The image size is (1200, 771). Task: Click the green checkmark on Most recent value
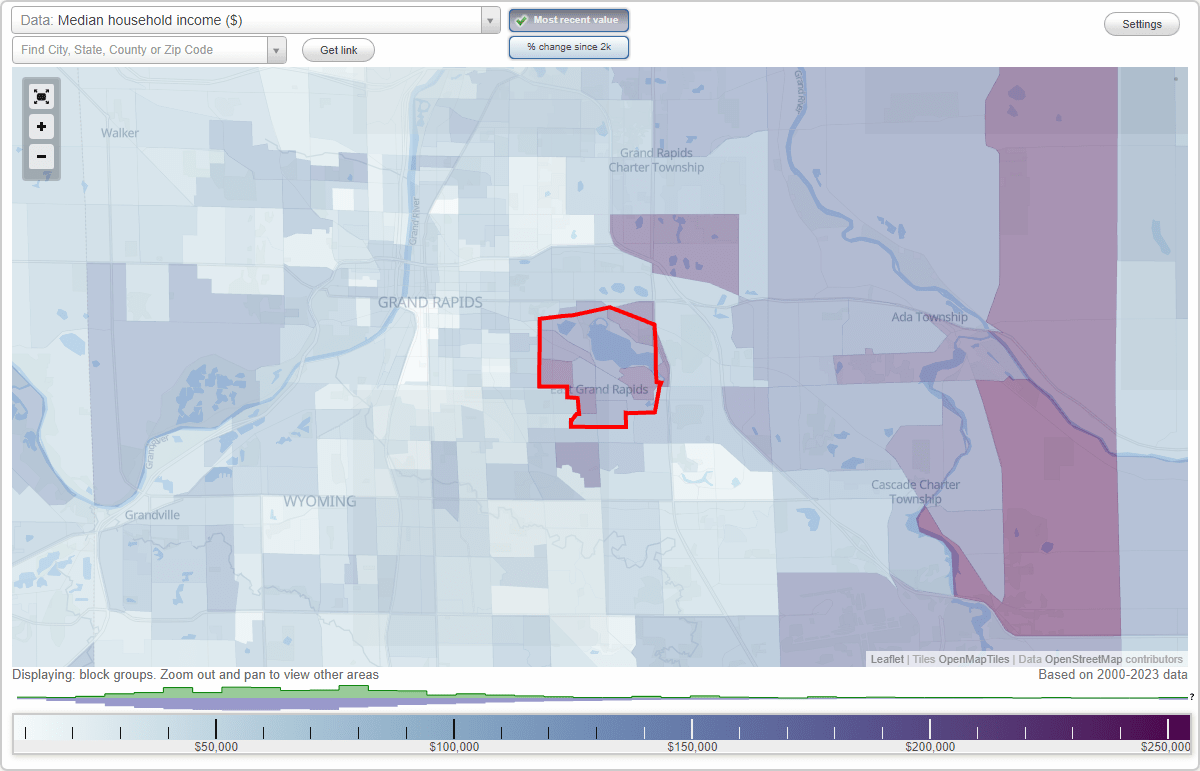(521, 19)
